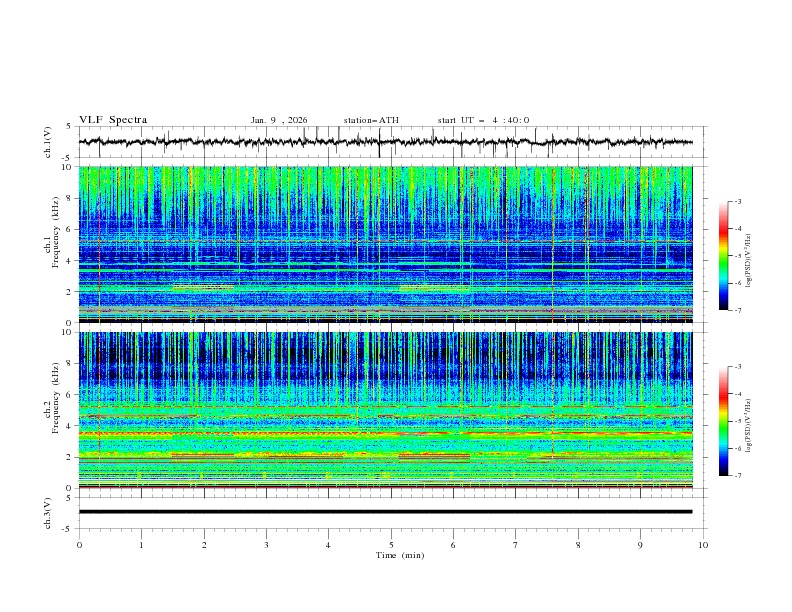Click the "4" kHz tick on ch.1 axis
The image size is (792, 612).
tap(70, 261)
